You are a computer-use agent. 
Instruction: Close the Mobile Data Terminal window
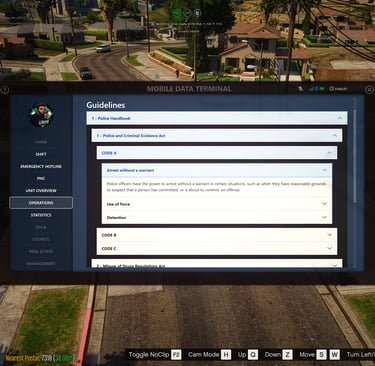coord(369,89)
